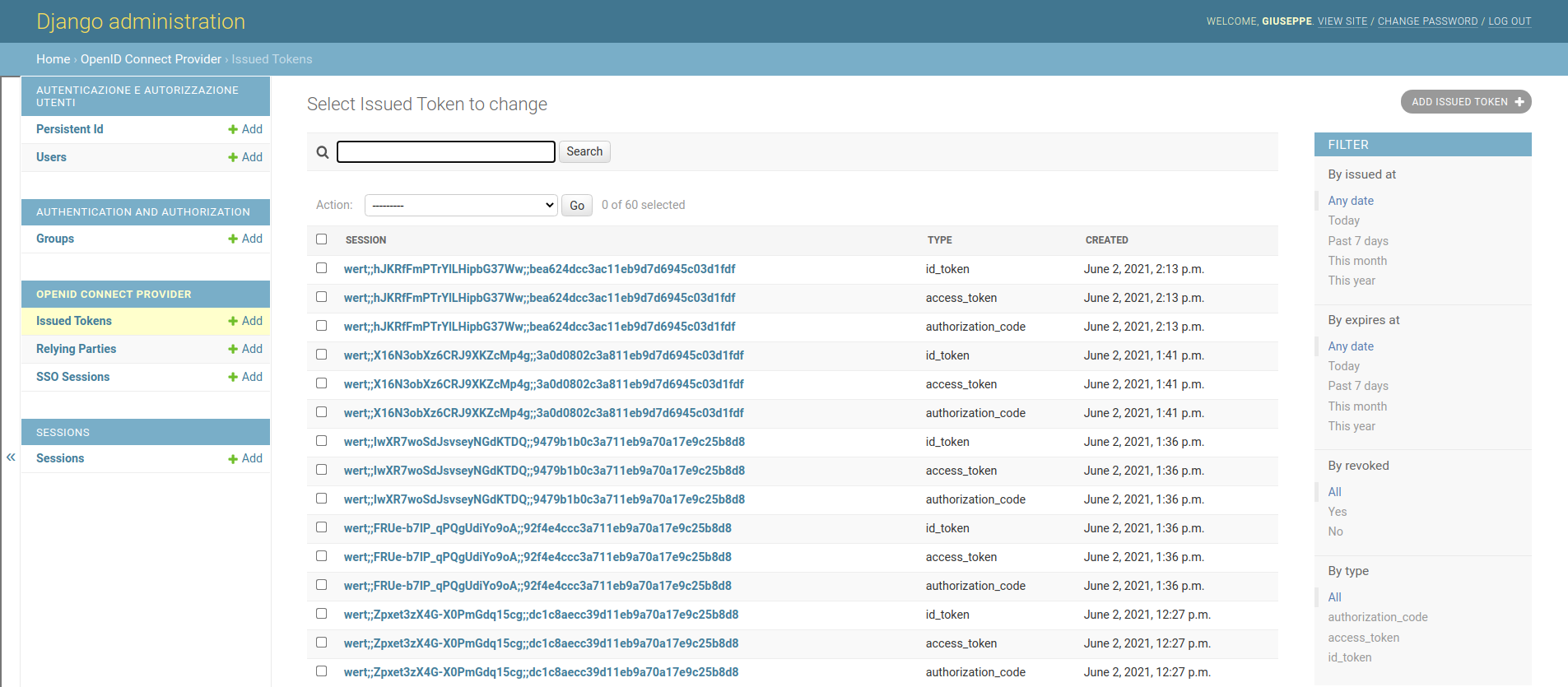
Task: Check the hJKRfFmP access_token row
Action: [x=321, y=297]
